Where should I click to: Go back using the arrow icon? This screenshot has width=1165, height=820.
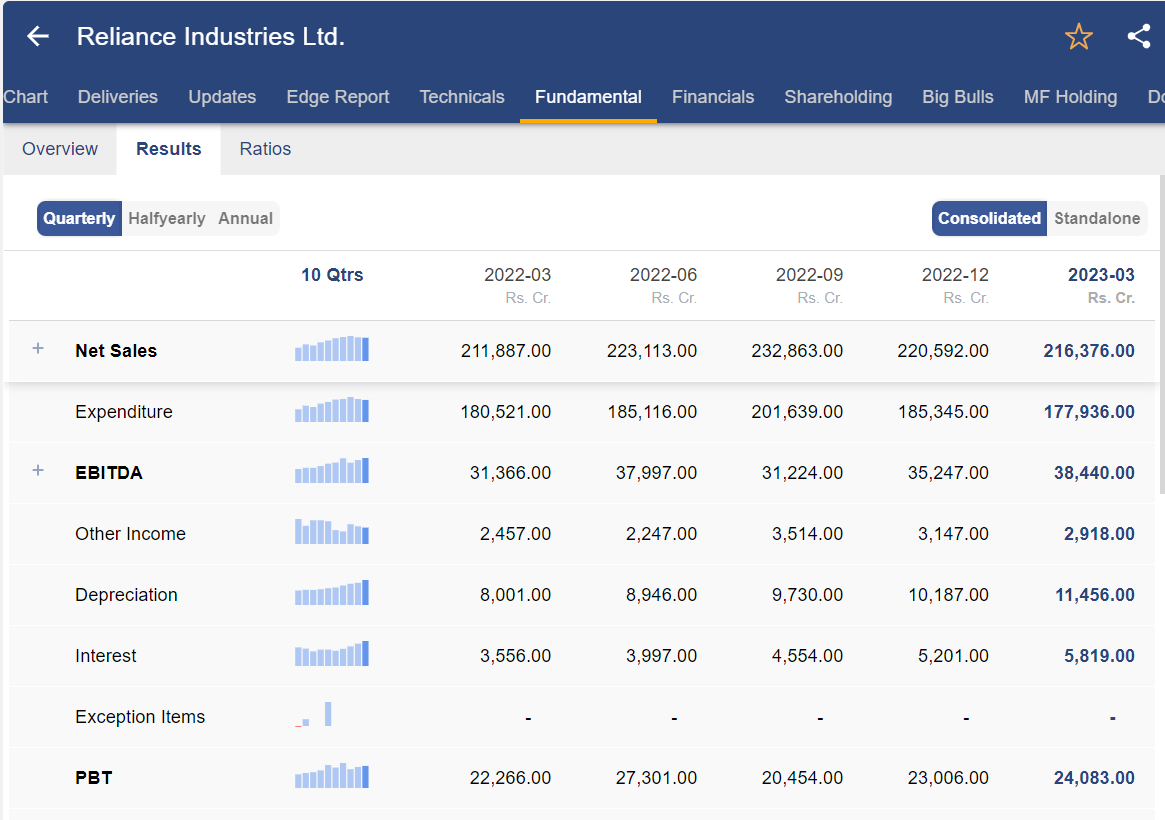pyautogui.click(x=38, y=36)
